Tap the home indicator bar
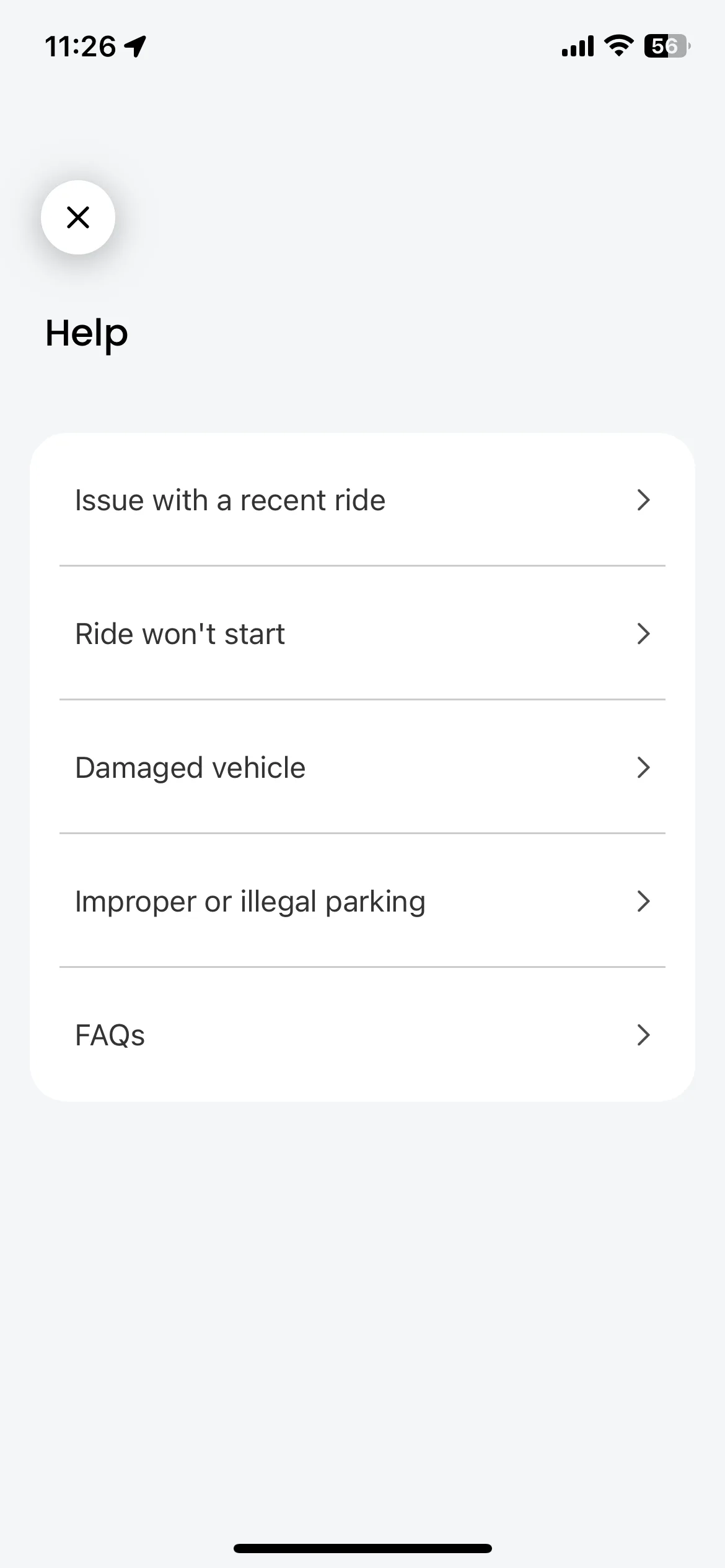 click(x=362, y=1548)
